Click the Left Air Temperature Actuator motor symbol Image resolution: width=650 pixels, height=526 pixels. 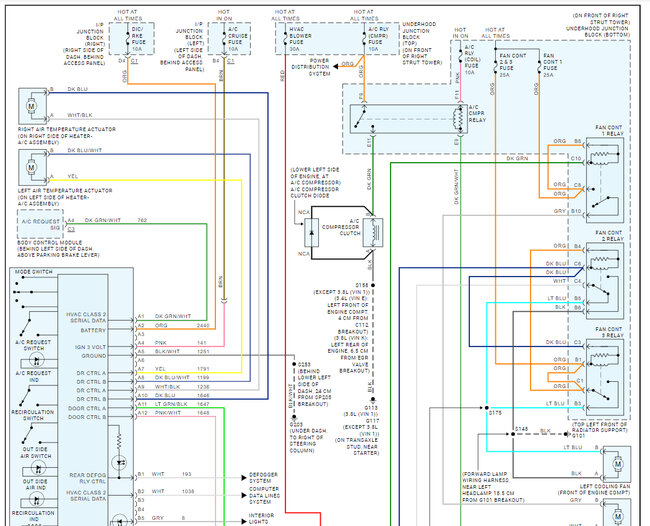(31, 167)
